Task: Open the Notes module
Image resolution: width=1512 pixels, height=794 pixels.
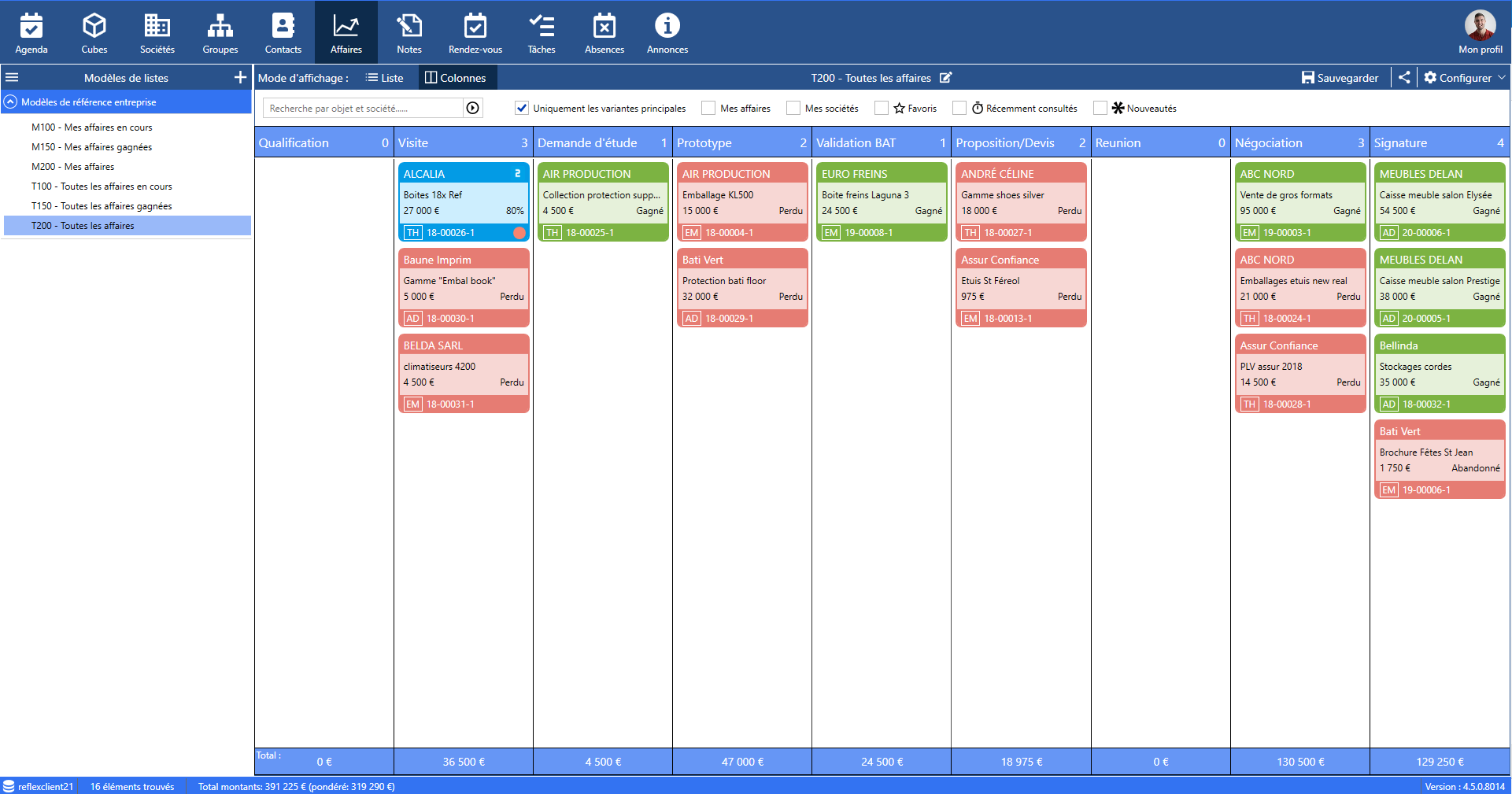Action: (x=409, y=32)
